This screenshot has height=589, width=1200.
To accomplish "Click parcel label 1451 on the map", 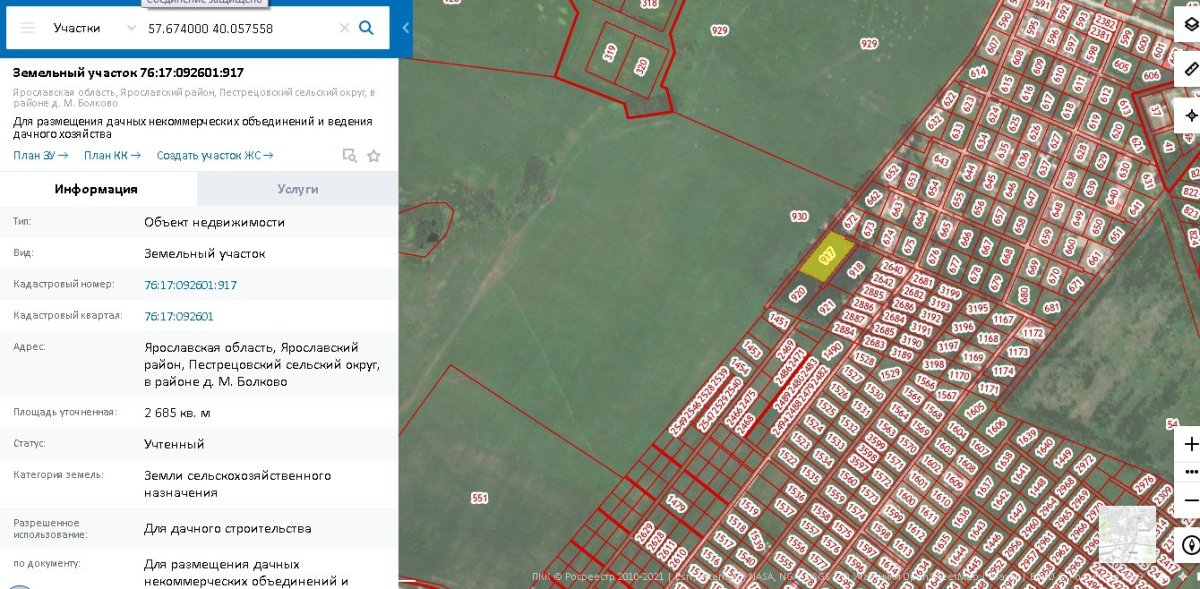I will coord(780,320).
